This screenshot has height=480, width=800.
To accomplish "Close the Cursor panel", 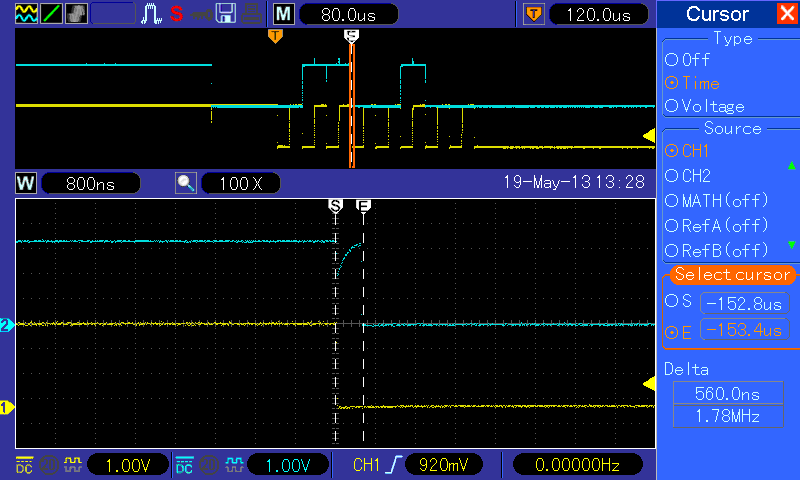I will coord(787,13).
